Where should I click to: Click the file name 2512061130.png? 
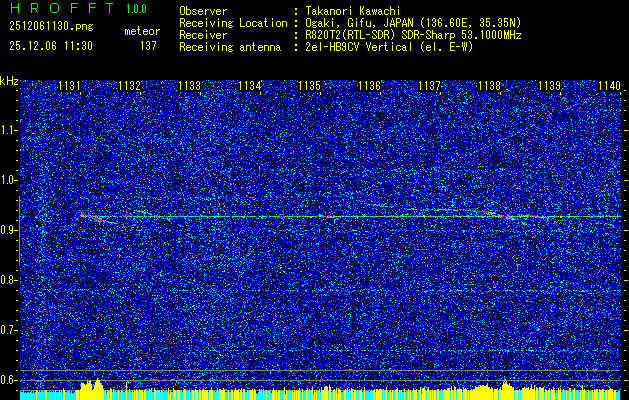(x=51, y=27)
